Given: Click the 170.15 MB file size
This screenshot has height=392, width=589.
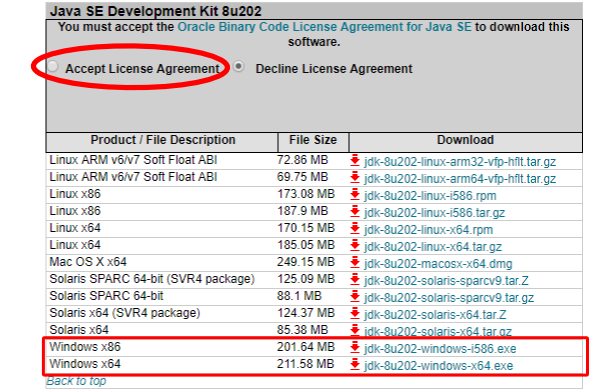Looking at the screenshot, I should pyautogui.click(x=306, y=228).
